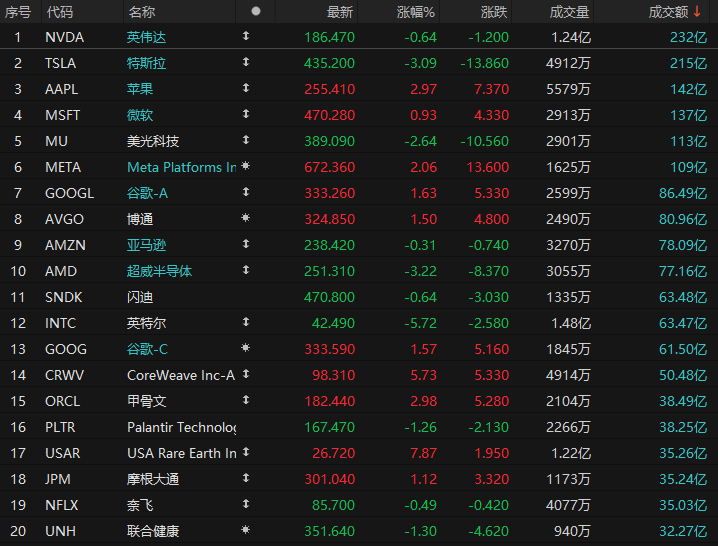Click the 名称 column header
The image size is (718, 546).
point(141,11)
